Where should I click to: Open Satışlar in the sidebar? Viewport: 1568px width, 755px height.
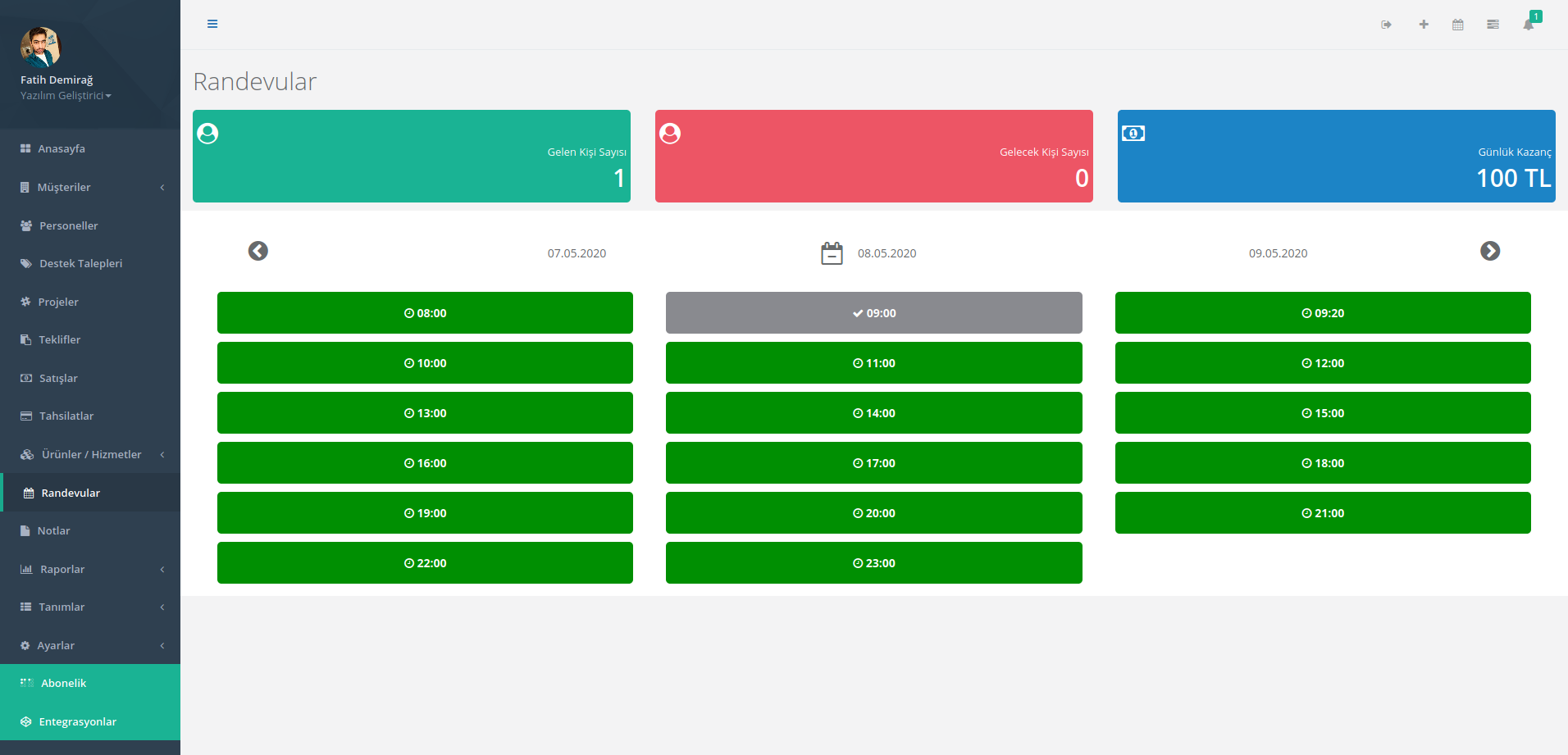click(x=90, y=378)
